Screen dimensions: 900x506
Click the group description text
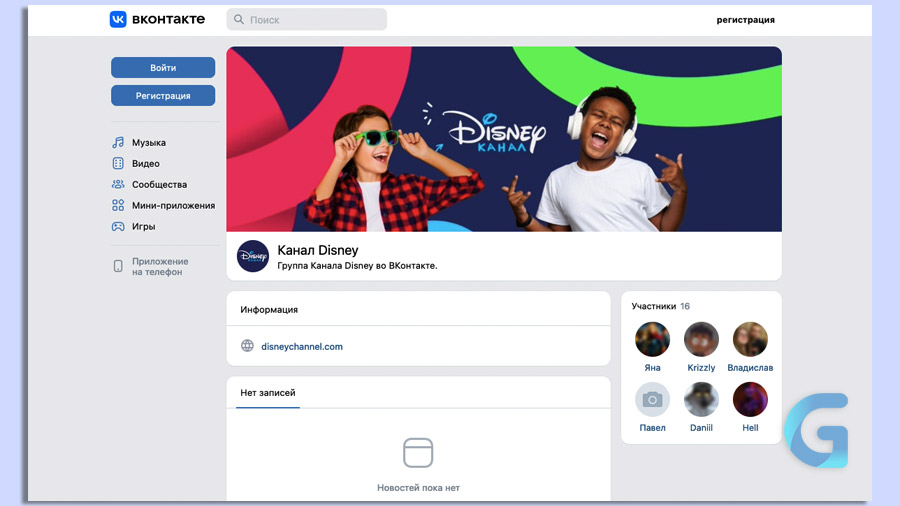(357, 266)
